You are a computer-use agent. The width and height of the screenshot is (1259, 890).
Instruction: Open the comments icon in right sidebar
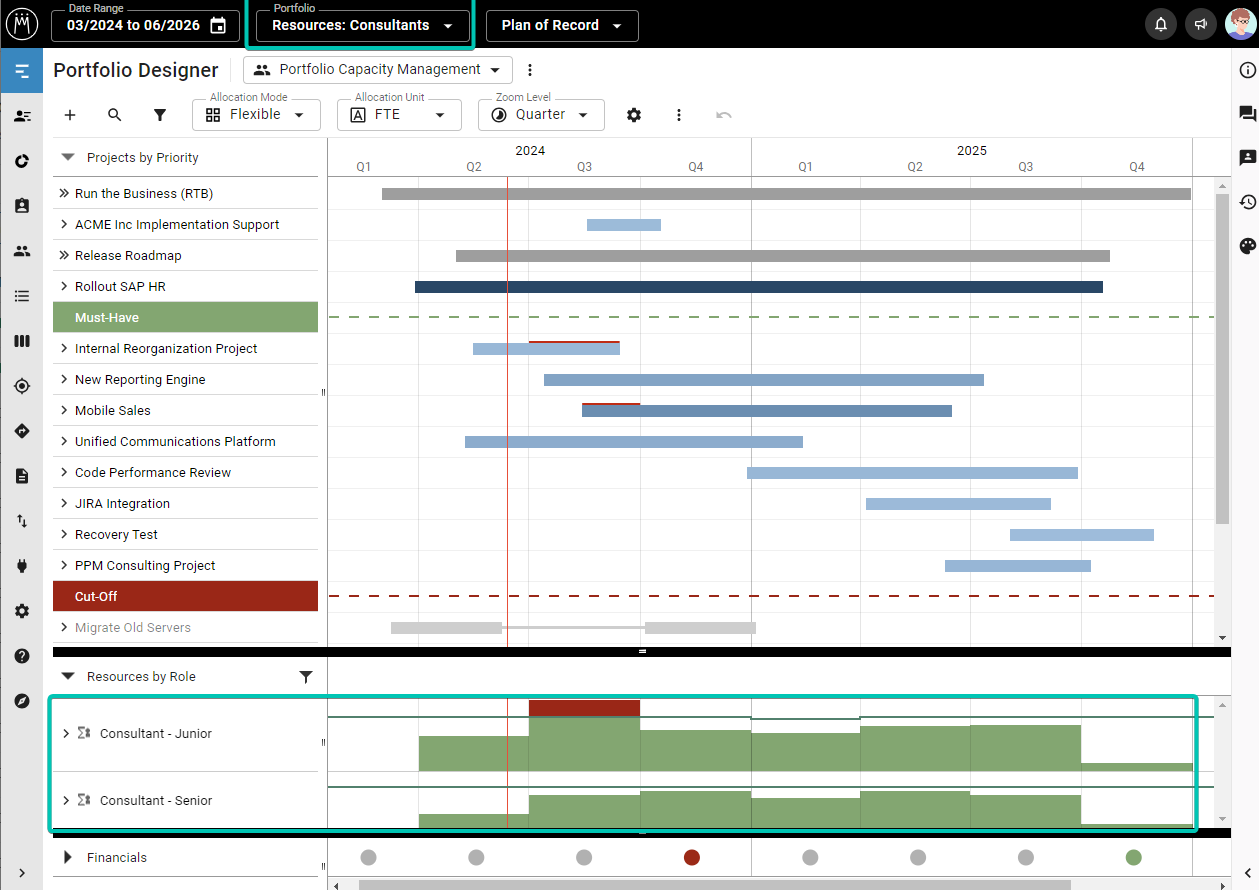(1247, 114)
